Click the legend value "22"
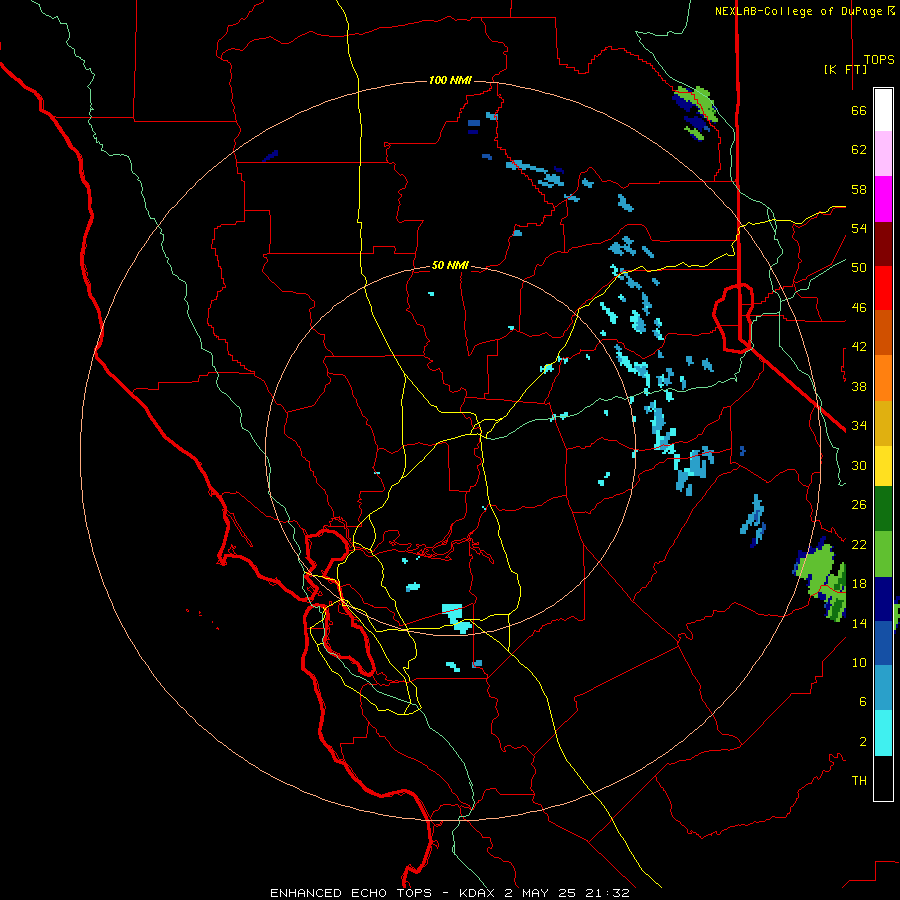Viewport: 900px width, 900px height. point(859,544)
